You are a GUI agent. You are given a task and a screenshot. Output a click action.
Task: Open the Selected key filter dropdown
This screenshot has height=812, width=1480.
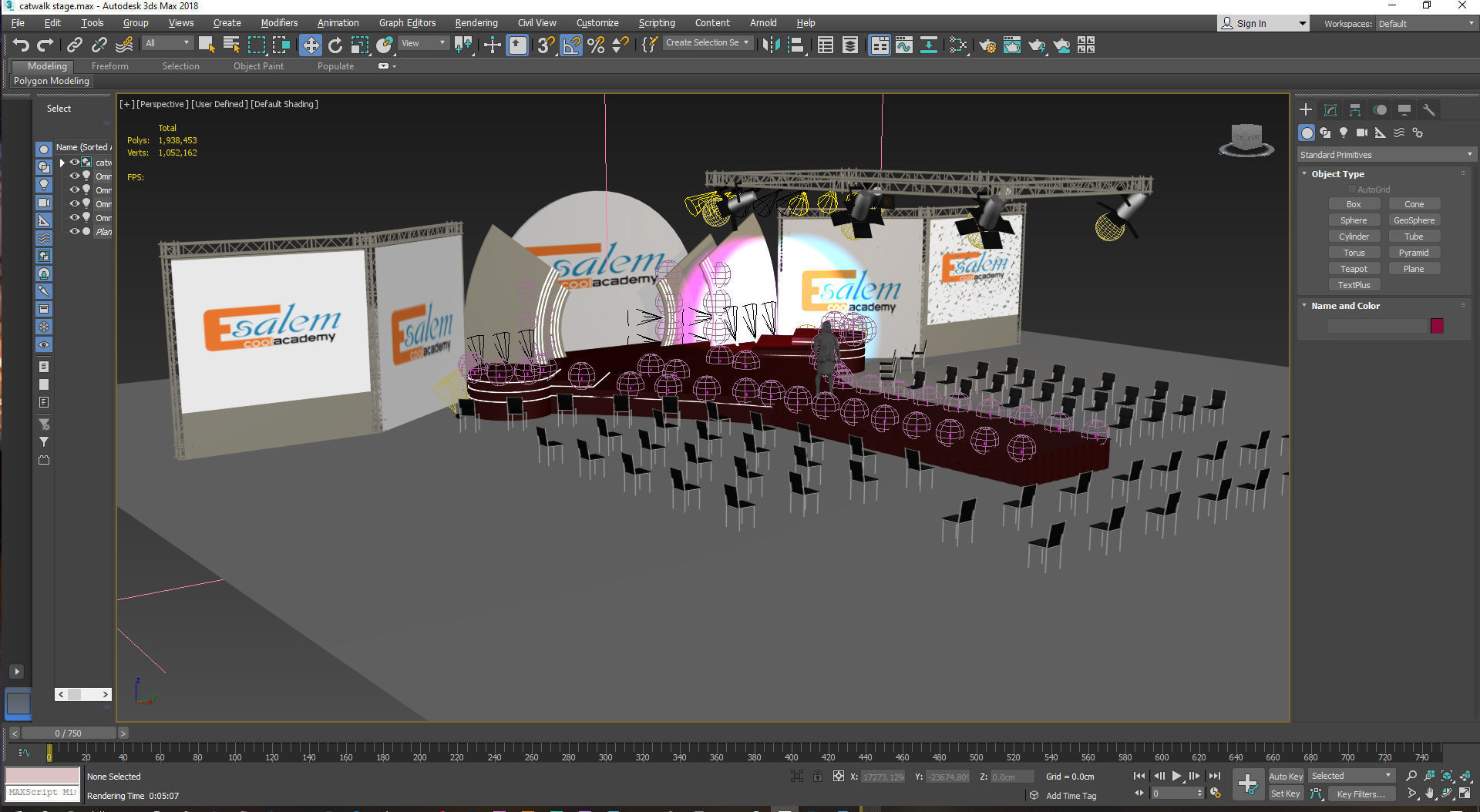click(1352, 776)
